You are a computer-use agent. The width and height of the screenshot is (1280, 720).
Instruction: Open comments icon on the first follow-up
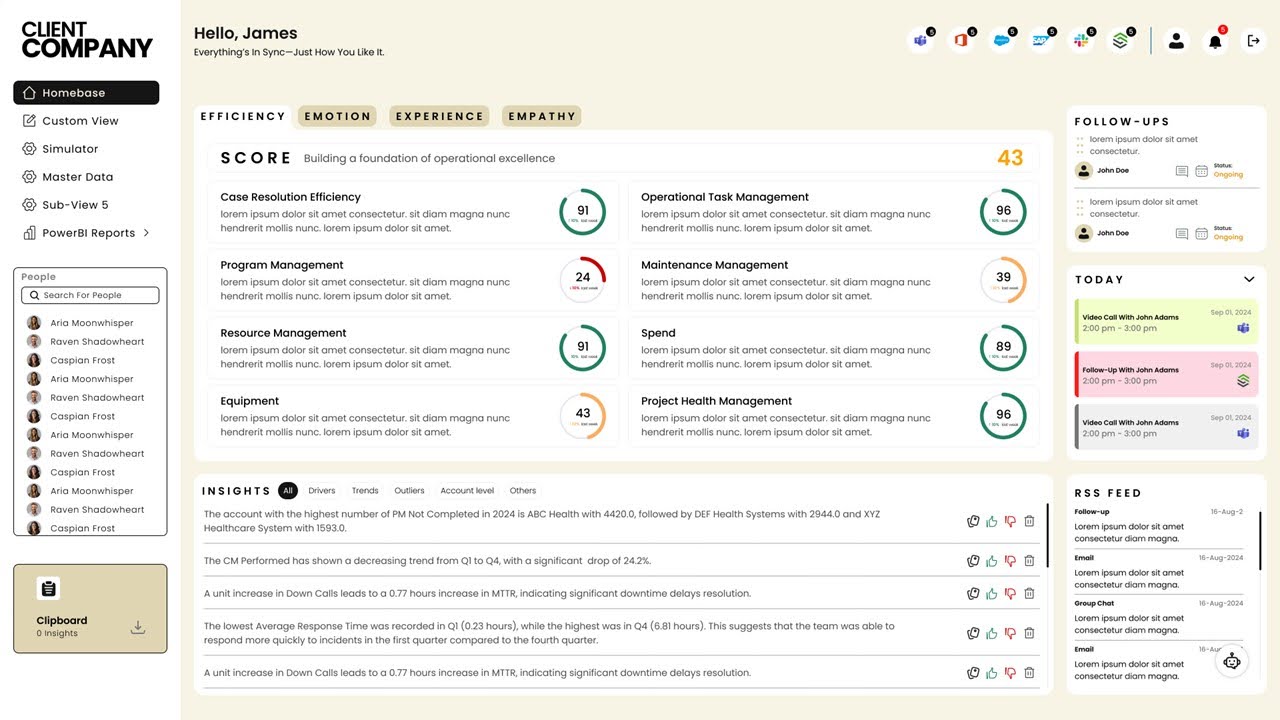pyautogui.click(x=1182, y=171)
